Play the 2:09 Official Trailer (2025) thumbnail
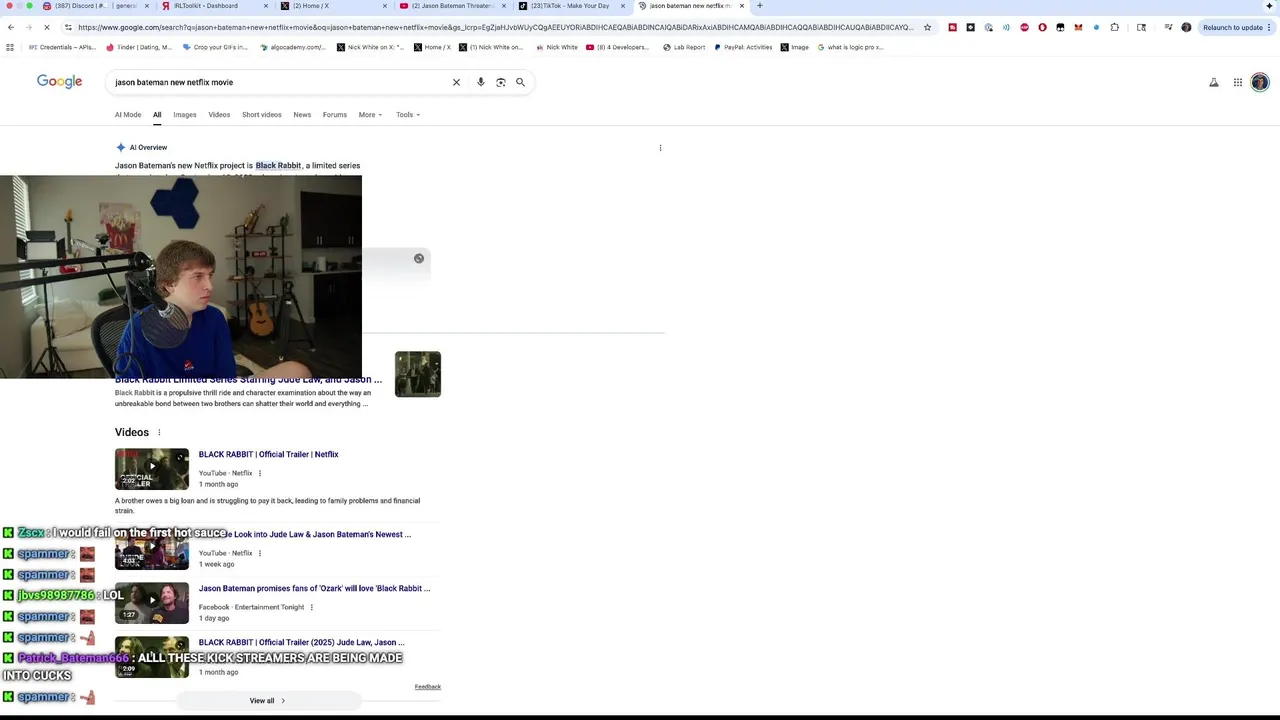Image resolution: width=1280 pixels, height=720 pixels. coord(152,657)
